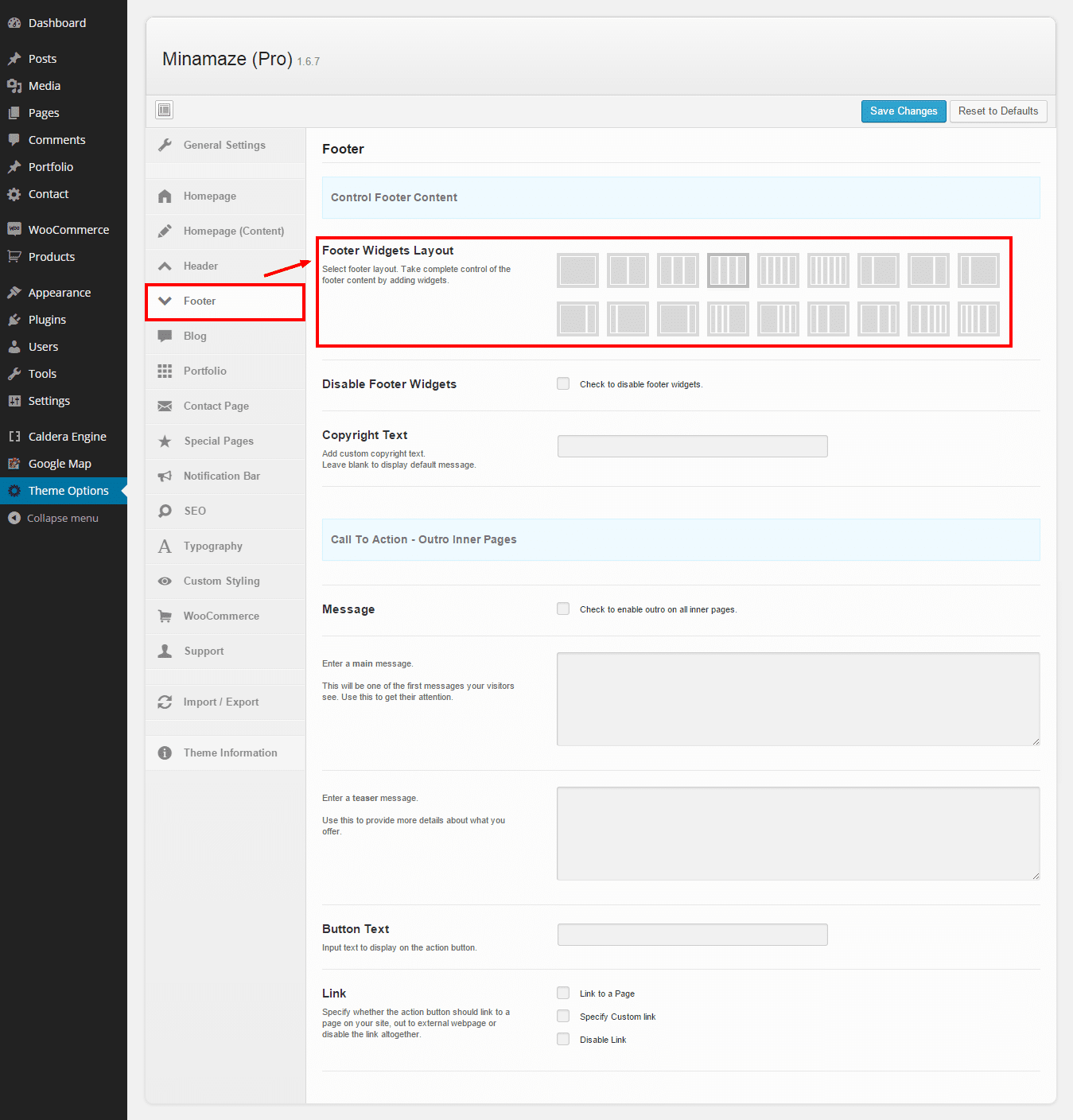The height and width of the screenshot is (1120, 1073).
Task: Choose the two equal columns footer layout
Action: click(x=628, y=270)
